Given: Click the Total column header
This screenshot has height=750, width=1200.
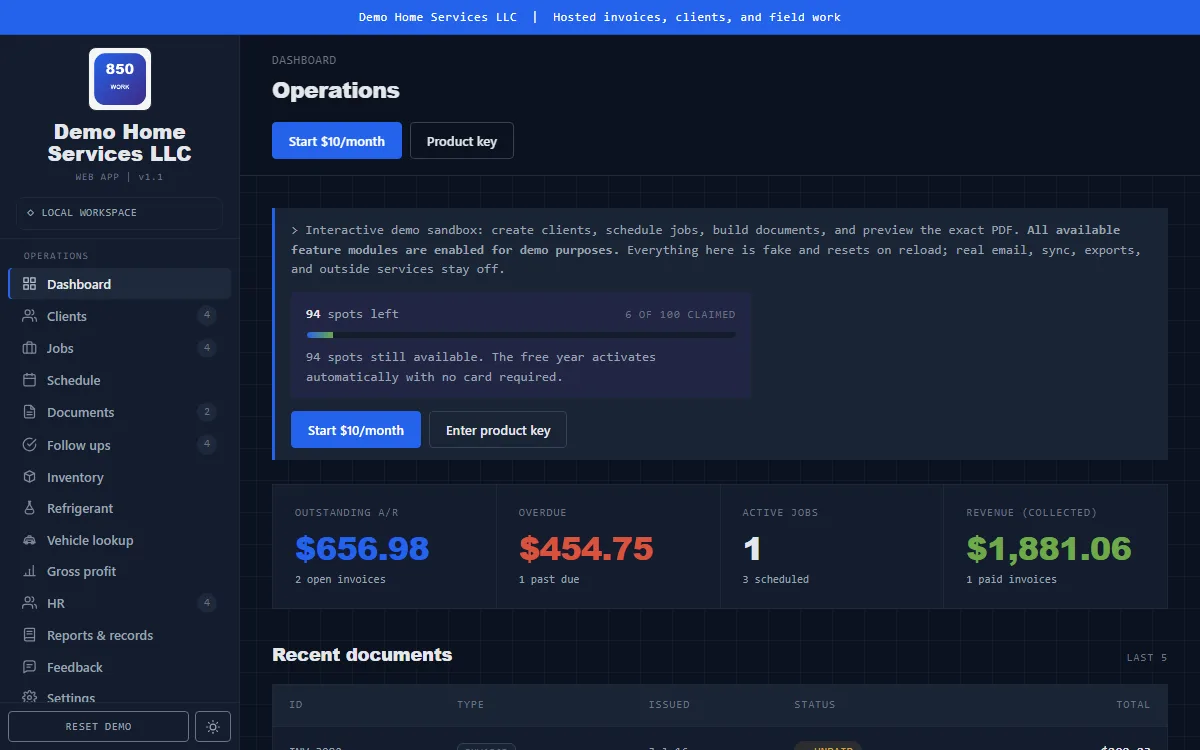Looking at the screenshot, I should tap(1133, 705).
